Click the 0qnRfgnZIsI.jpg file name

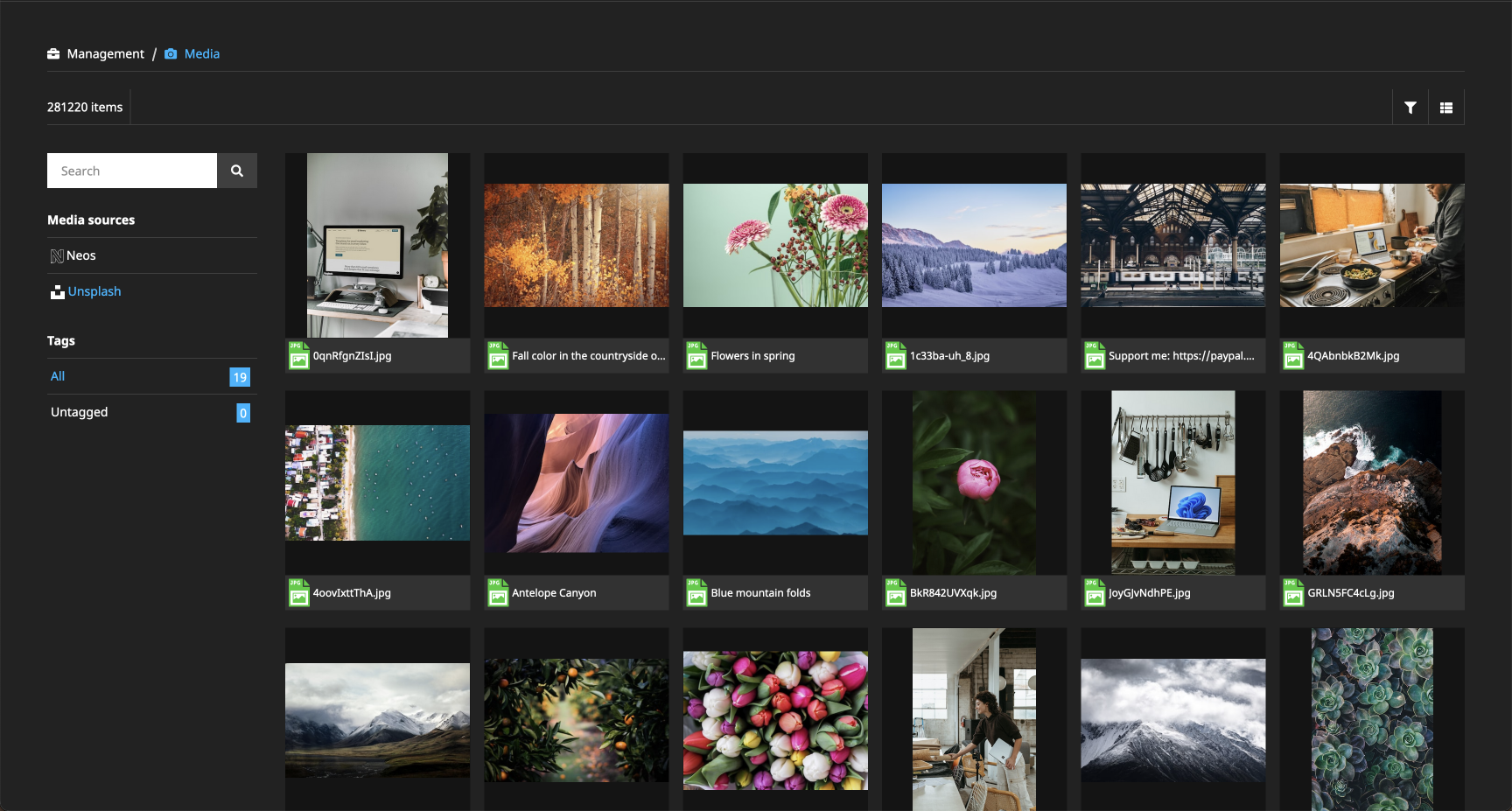(353, 356)
